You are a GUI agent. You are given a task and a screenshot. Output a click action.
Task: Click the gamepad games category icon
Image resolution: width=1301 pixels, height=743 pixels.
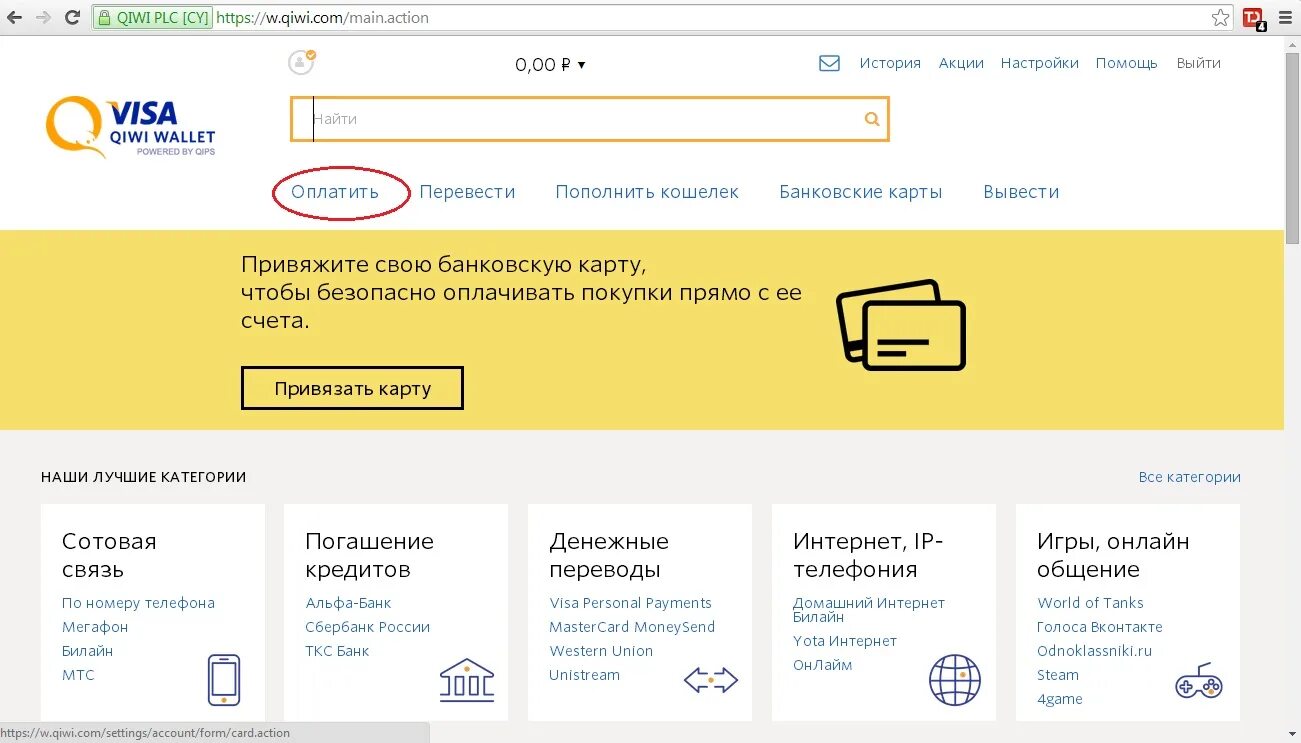tap(1199, 680)
